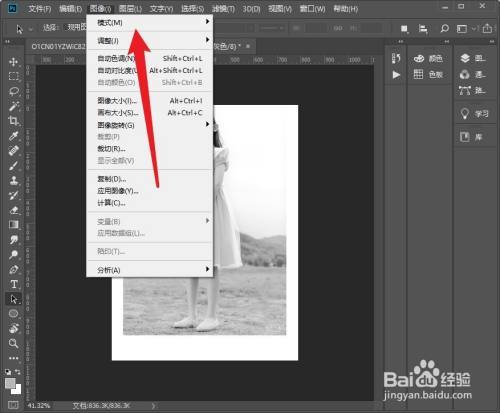Select the Horizontal Type tool
Image resolution: width=500 pixels, height=413 pixels.
(x=14, y=284)
